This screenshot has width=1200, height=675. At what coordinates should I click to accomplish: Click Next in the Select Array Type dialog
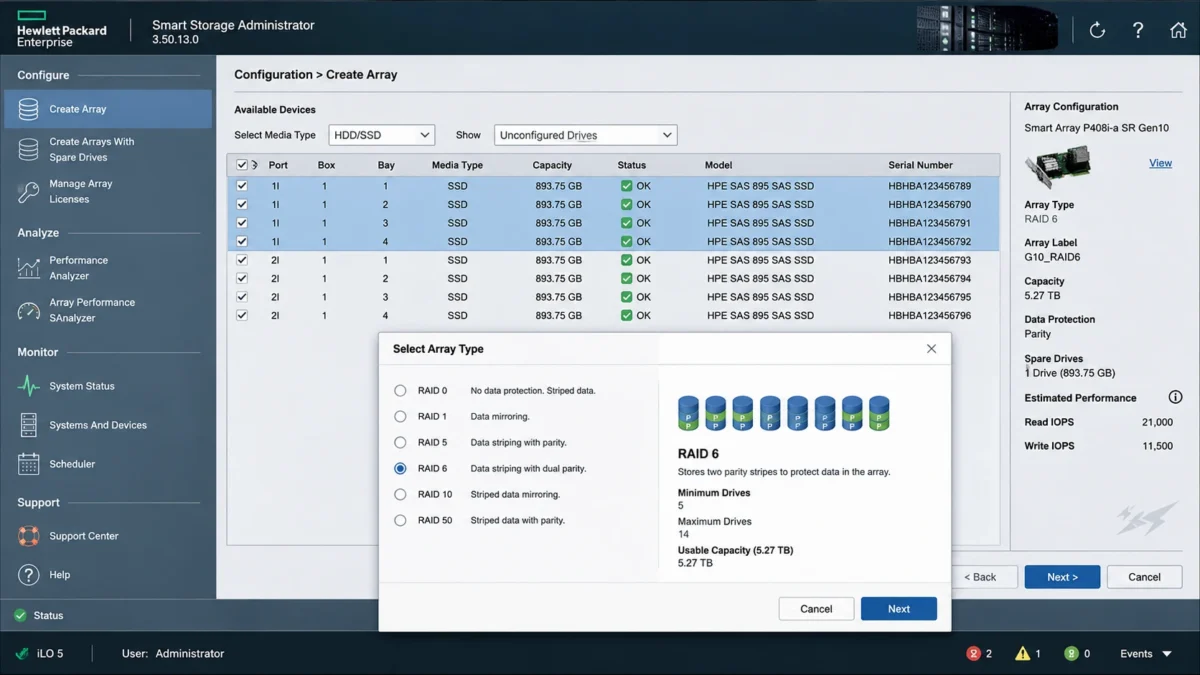(899, 609)
